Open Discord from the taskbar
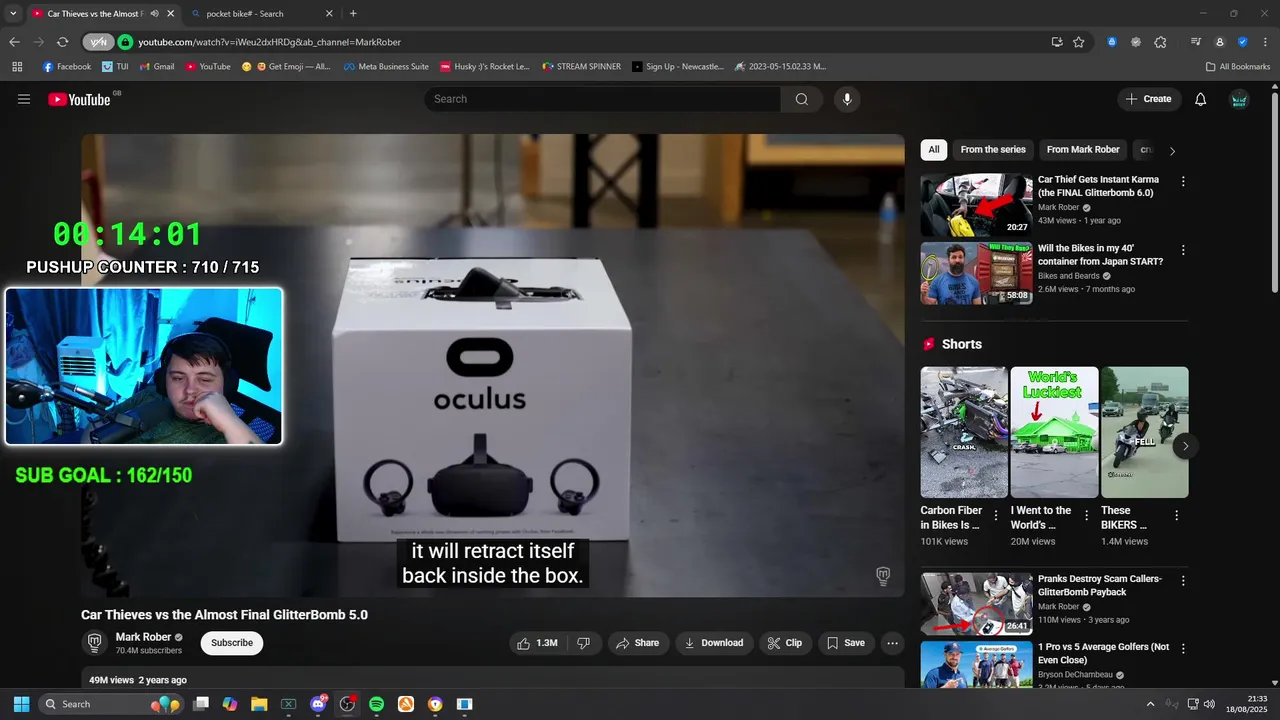Screen dimensions: 1280x720 [319, 704]
